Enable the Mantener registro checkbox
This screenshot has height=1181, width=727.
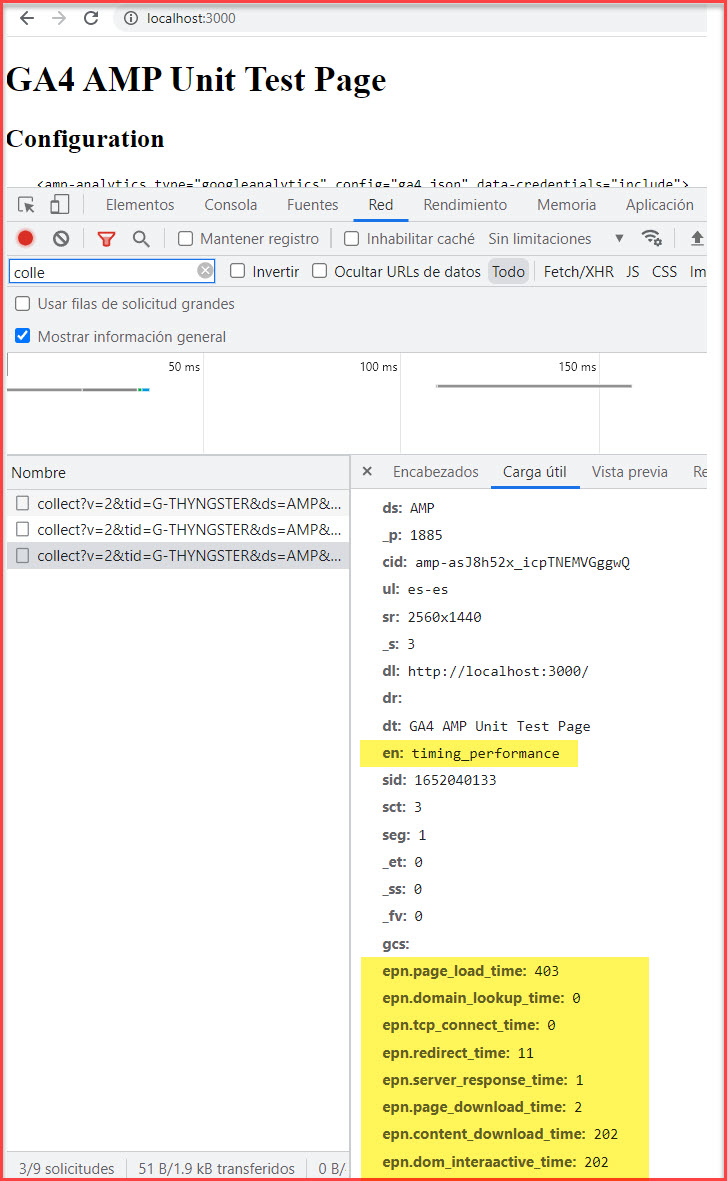coord(185,239)
